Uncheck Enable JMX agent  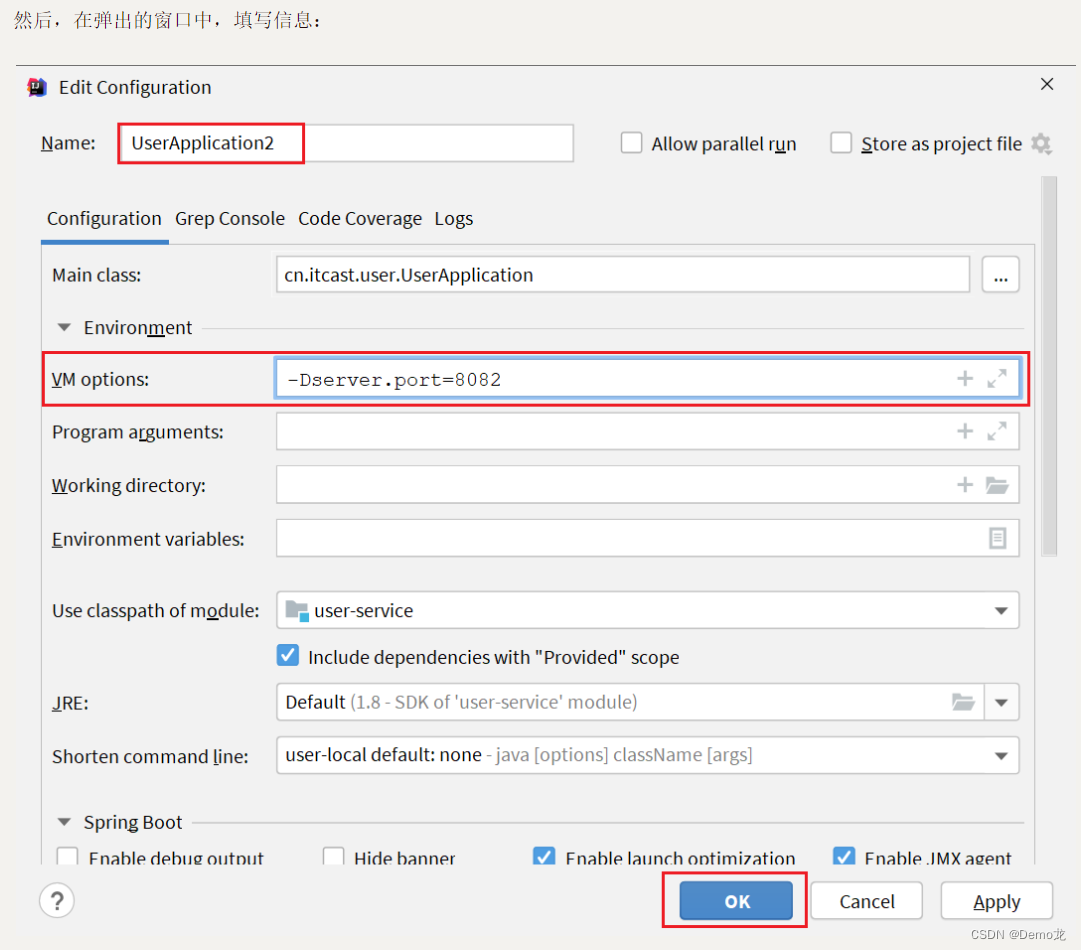[844, 856]
